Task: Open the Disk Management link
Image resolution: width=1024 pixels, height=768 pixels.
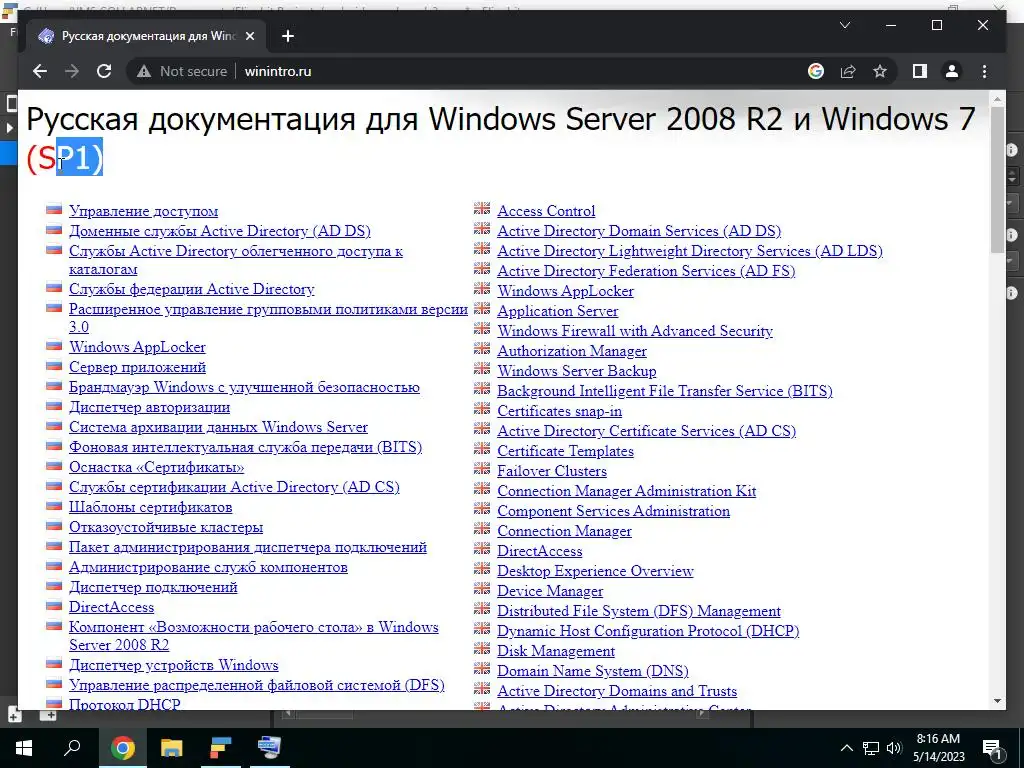Action: point(556,652)
